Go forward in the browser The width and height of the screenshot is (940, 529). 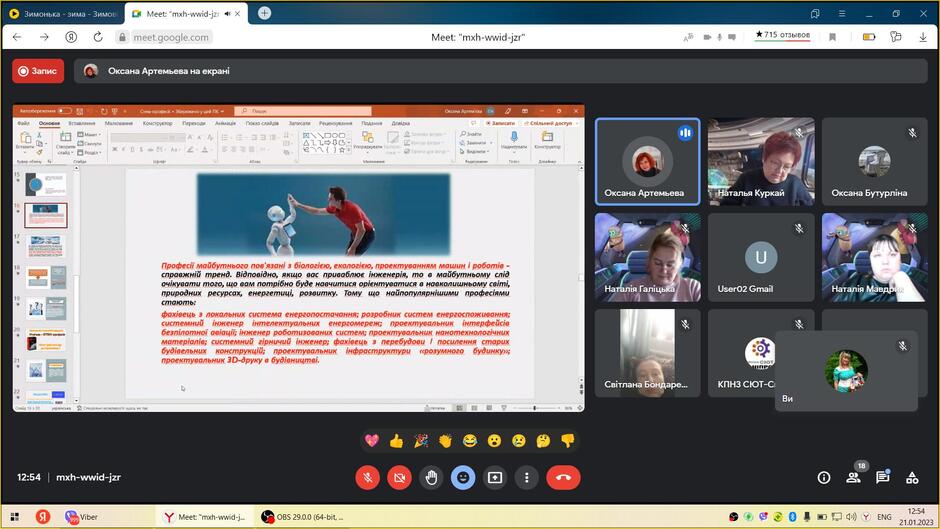pos(44,37)
